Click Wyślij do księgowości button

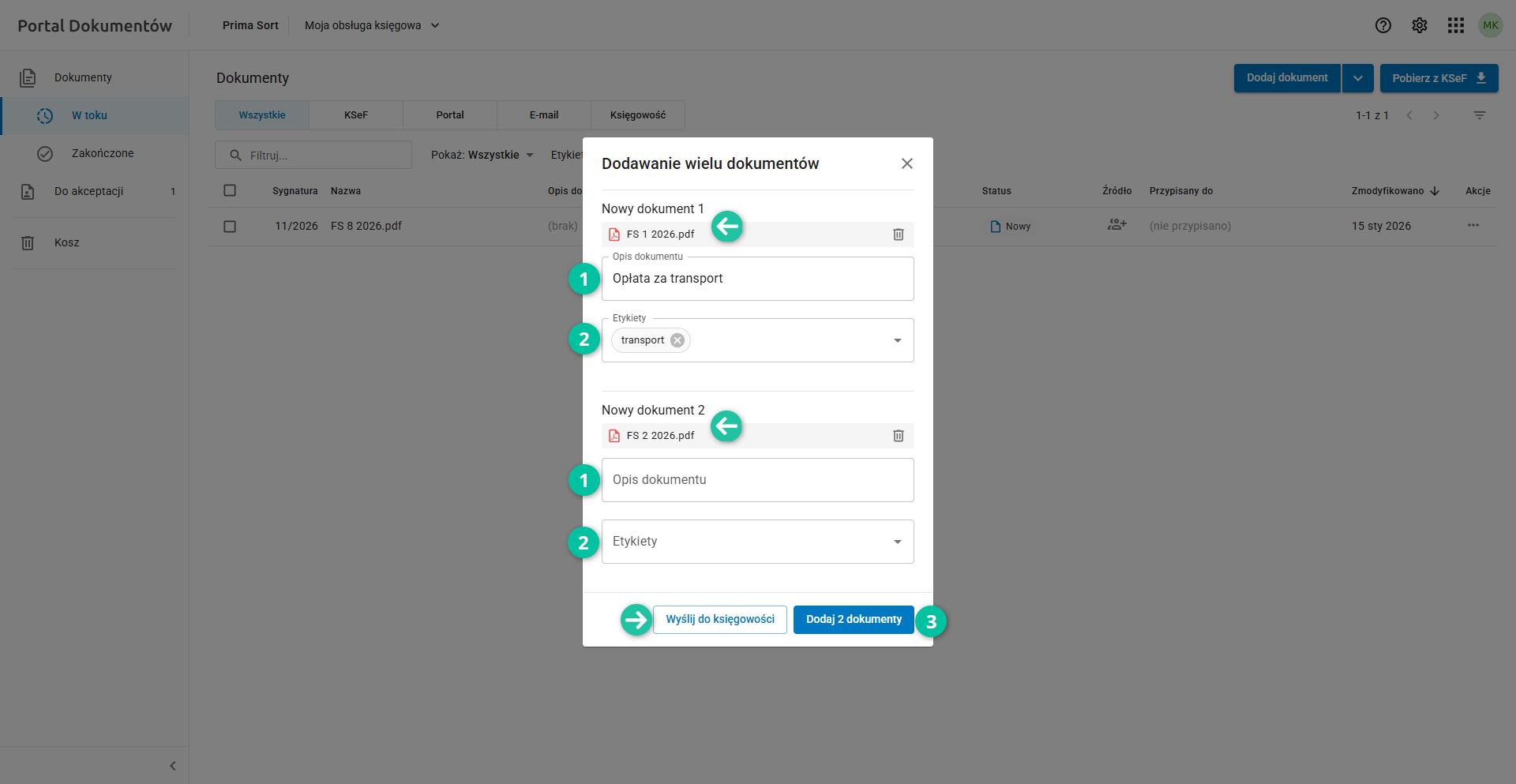click(x=719, y=620)
